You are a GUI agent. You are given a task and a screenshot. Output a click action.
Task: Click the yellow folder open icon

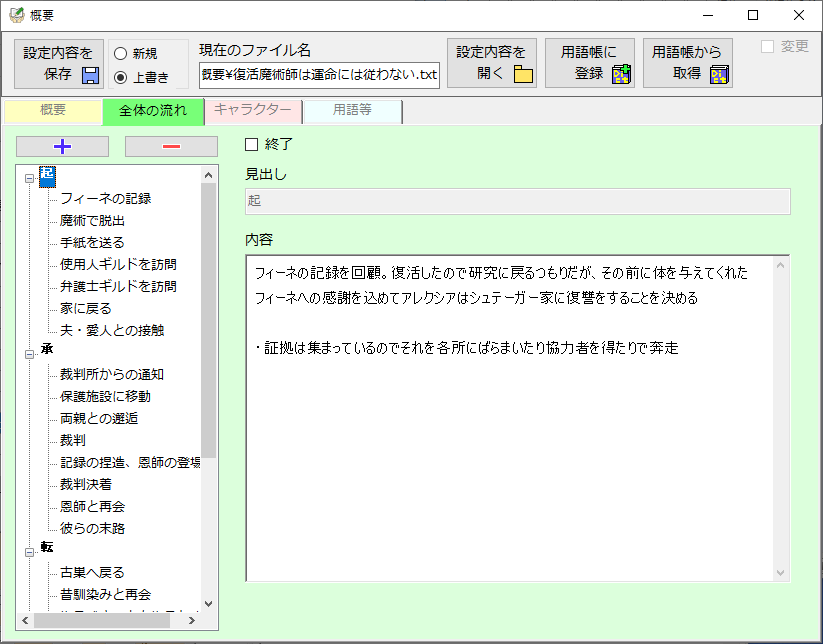point(523,75)
